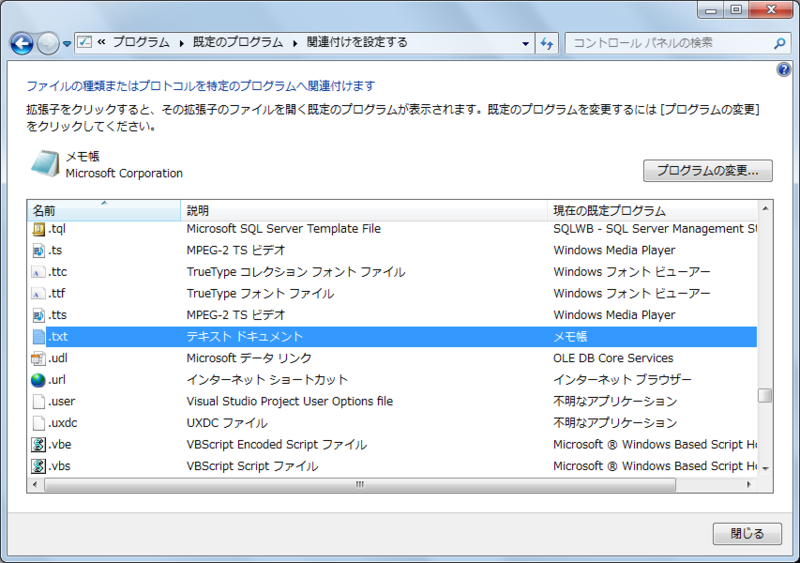The image size is (800, 563).
Task: Select the .vbe extension name
Action: point(60,445)
